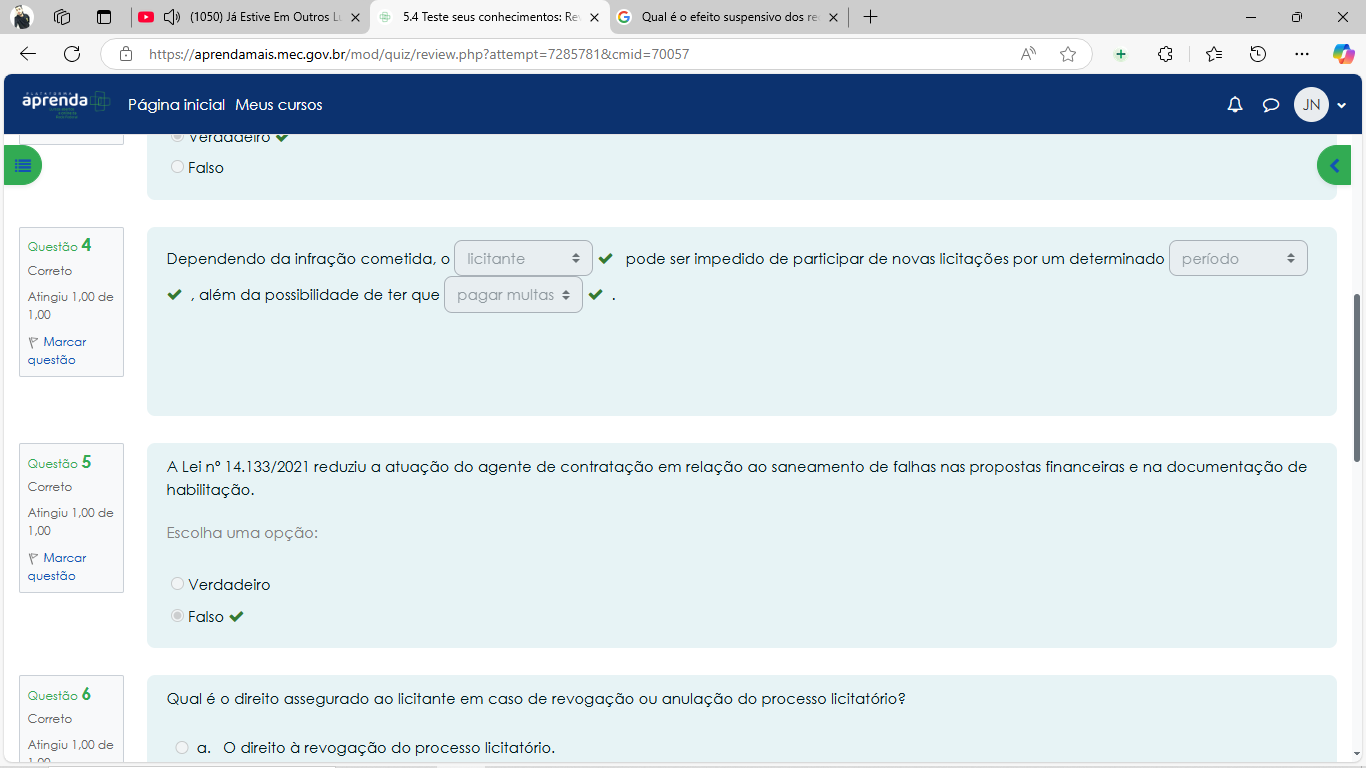Click the 'Questão 5' heading
The width and height of the screenshot is (1366, 768).
coord(59,462)
